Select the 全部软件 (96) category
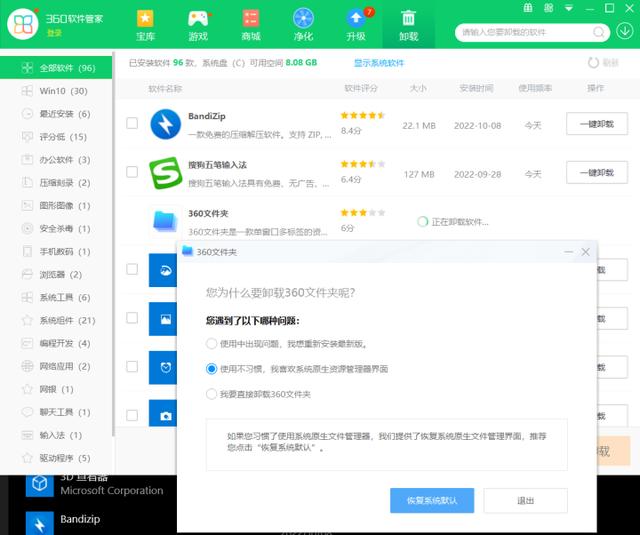 (56, 68)
